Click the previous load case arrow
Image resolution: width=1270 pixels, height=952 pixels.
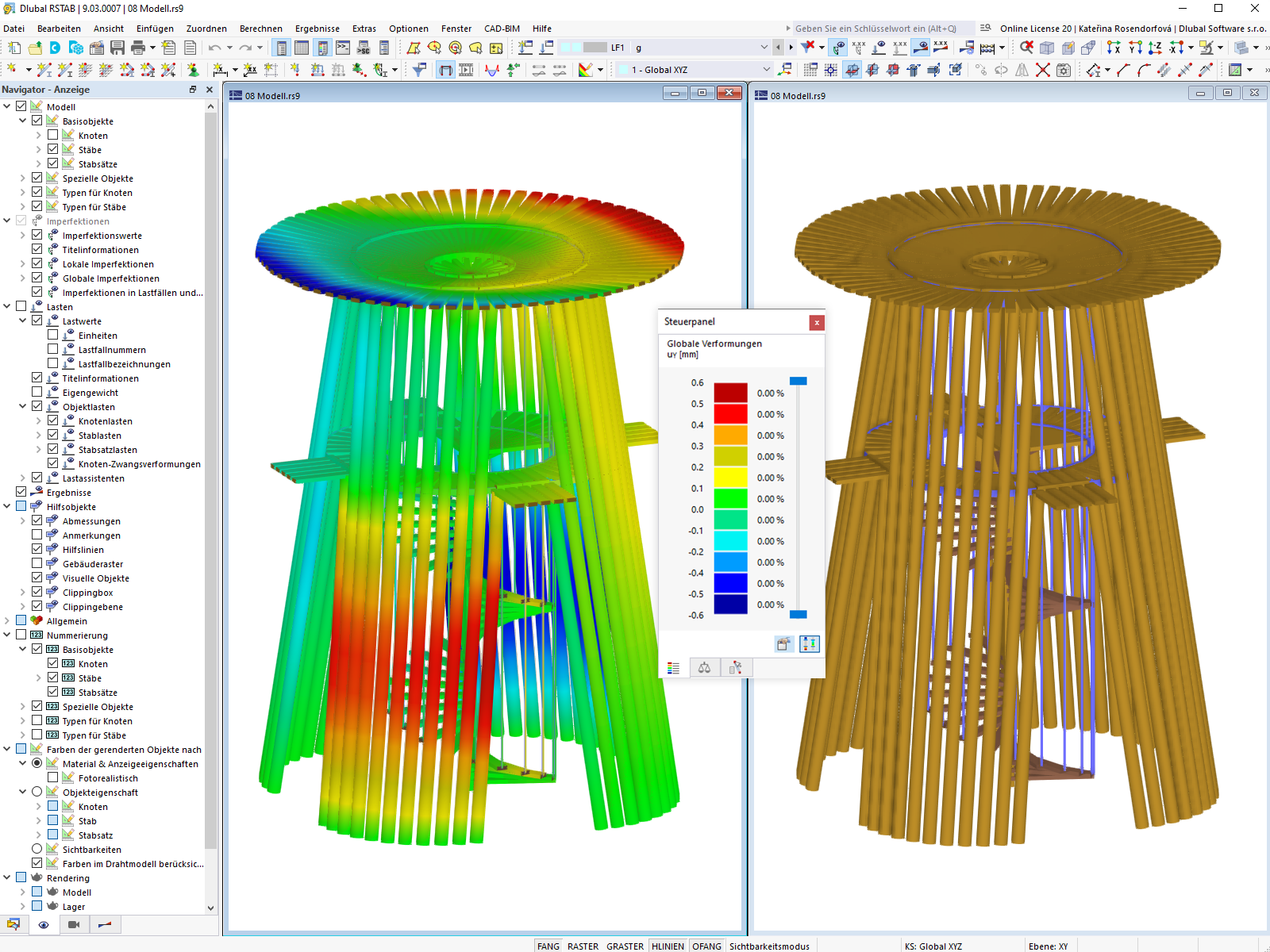pyautogui.click(x=779, y=48)
